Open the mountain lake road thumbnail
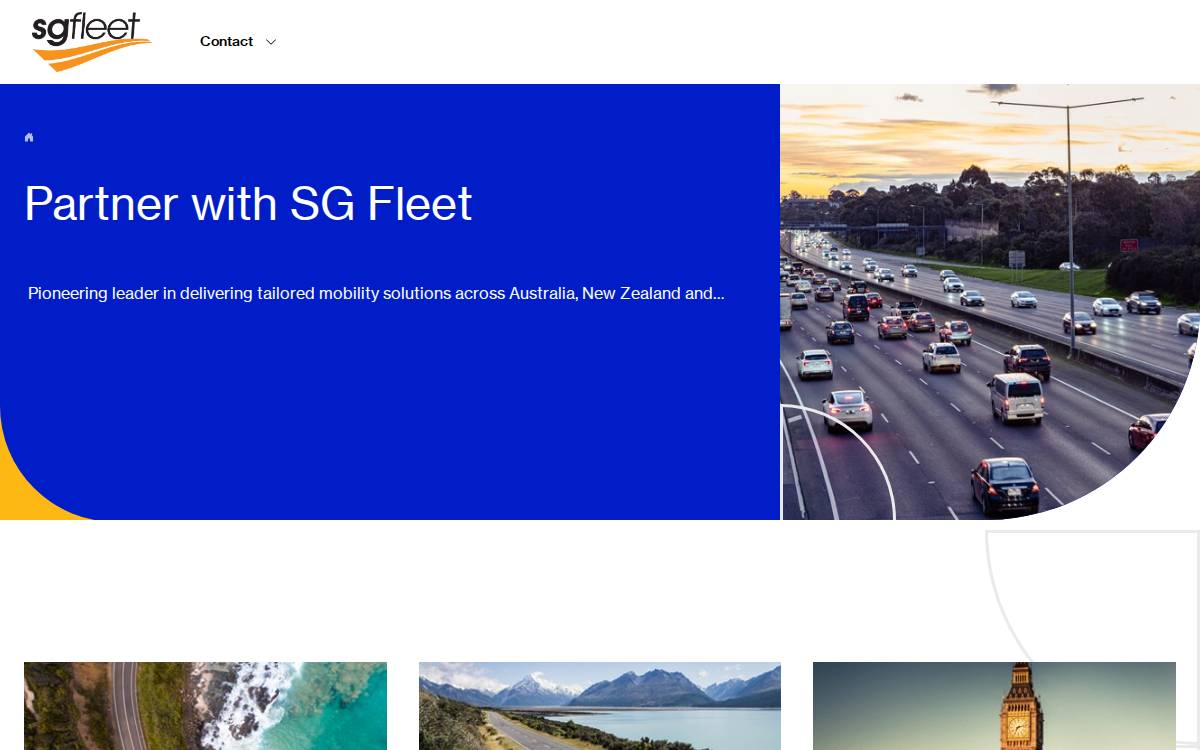 (600, 706)
